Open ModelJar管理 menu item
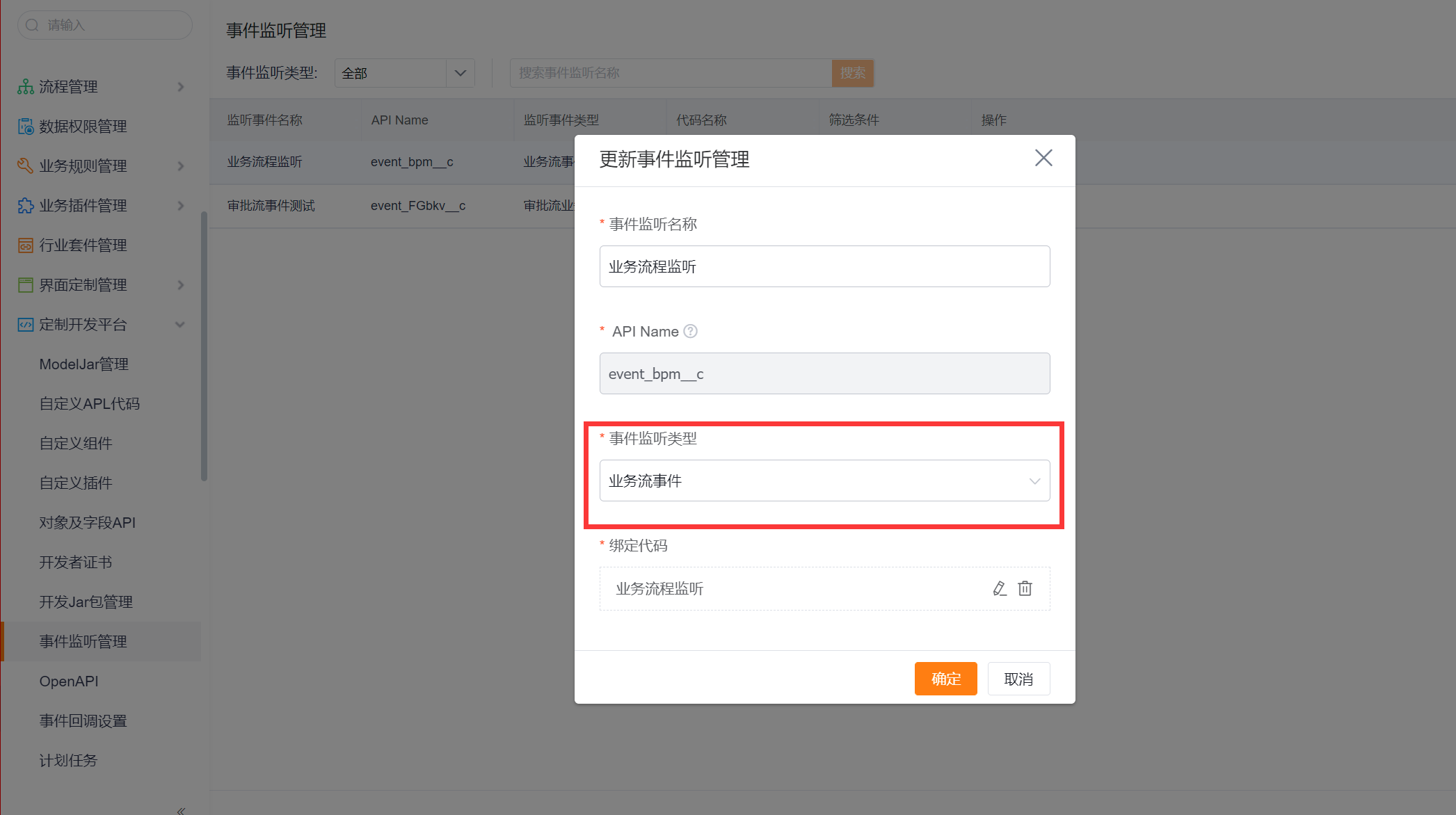The height and width of the screenshot is (815, 1456). [x=83, y=364]
